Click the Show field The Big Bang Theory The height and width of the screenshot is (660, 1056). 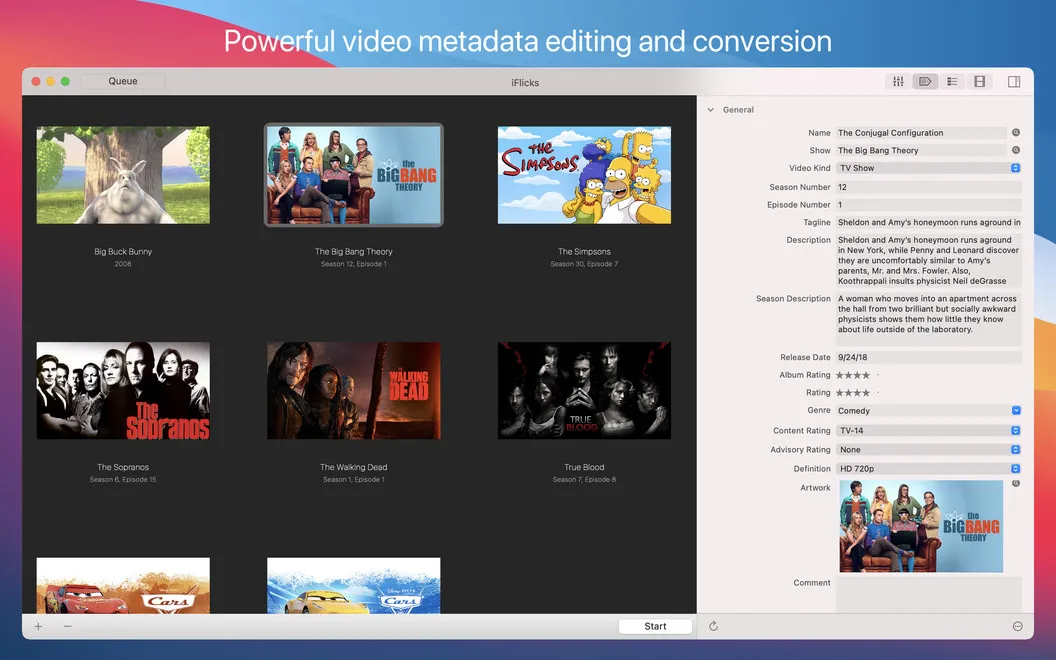click(x=921, y=150)
